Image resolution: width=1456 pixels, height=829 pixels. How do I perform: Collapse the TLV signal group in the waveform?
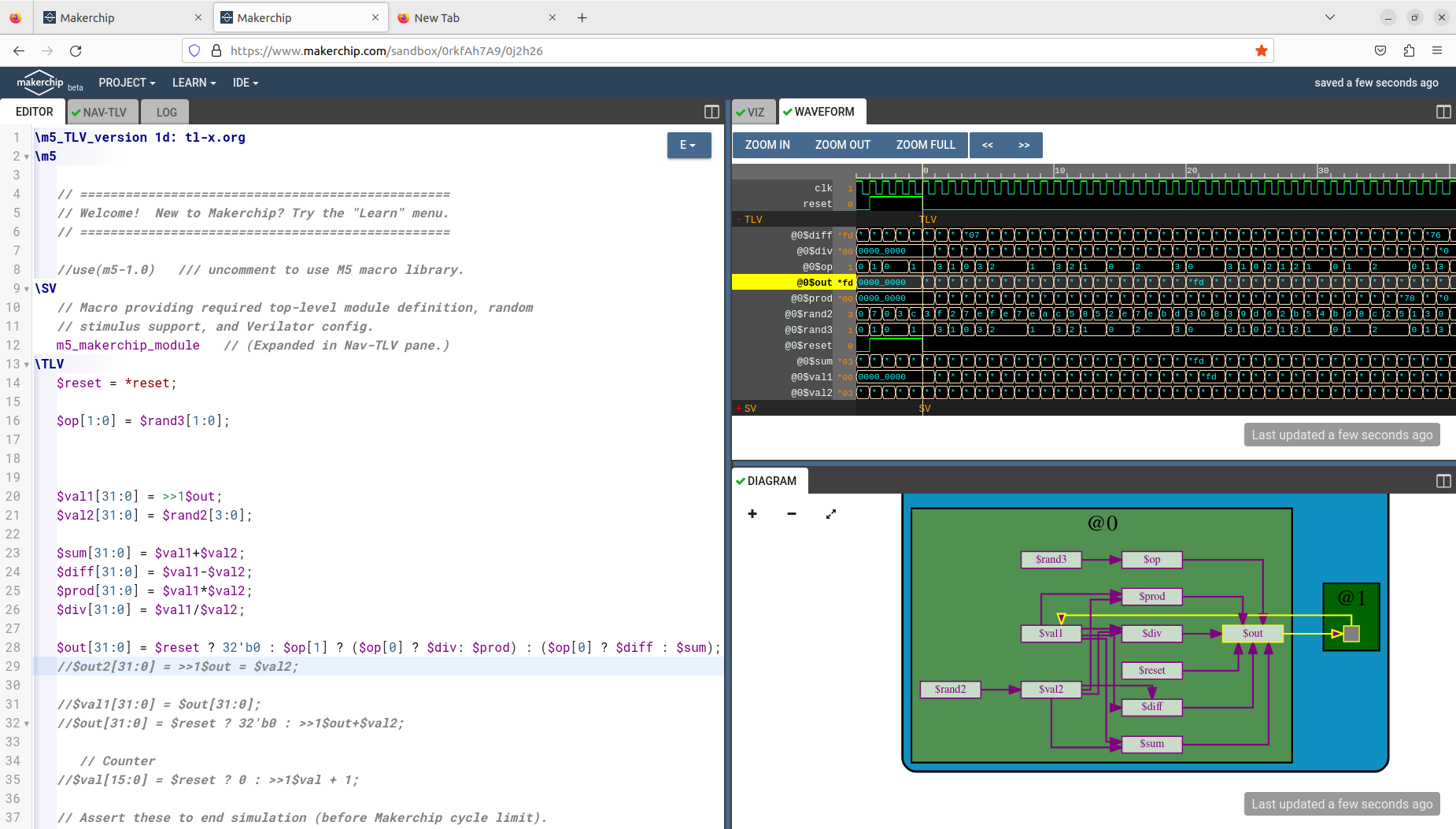[740, 219]
